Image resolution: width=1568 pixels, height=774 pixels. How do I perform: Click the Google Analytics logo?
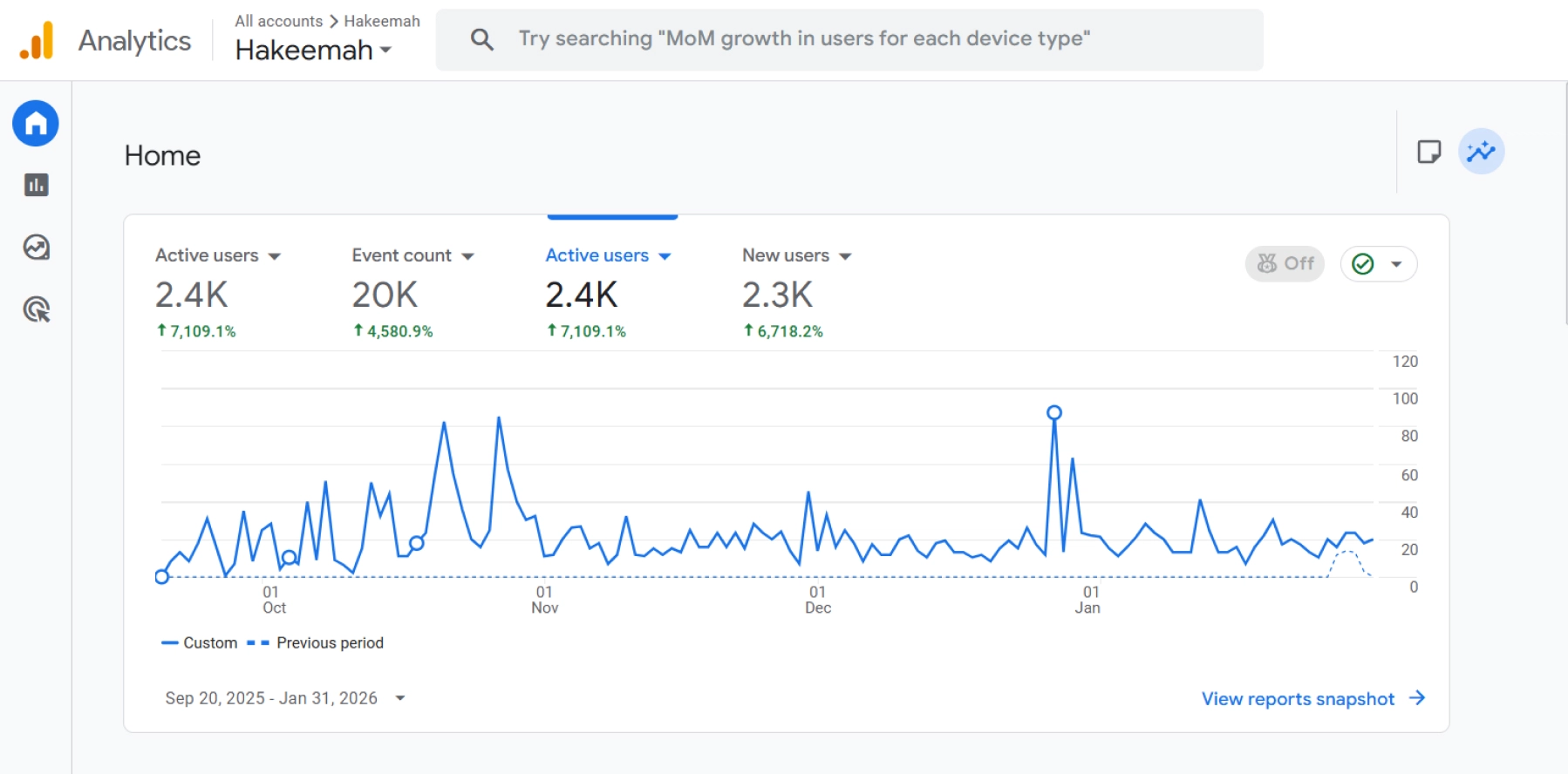pos(35,39)
